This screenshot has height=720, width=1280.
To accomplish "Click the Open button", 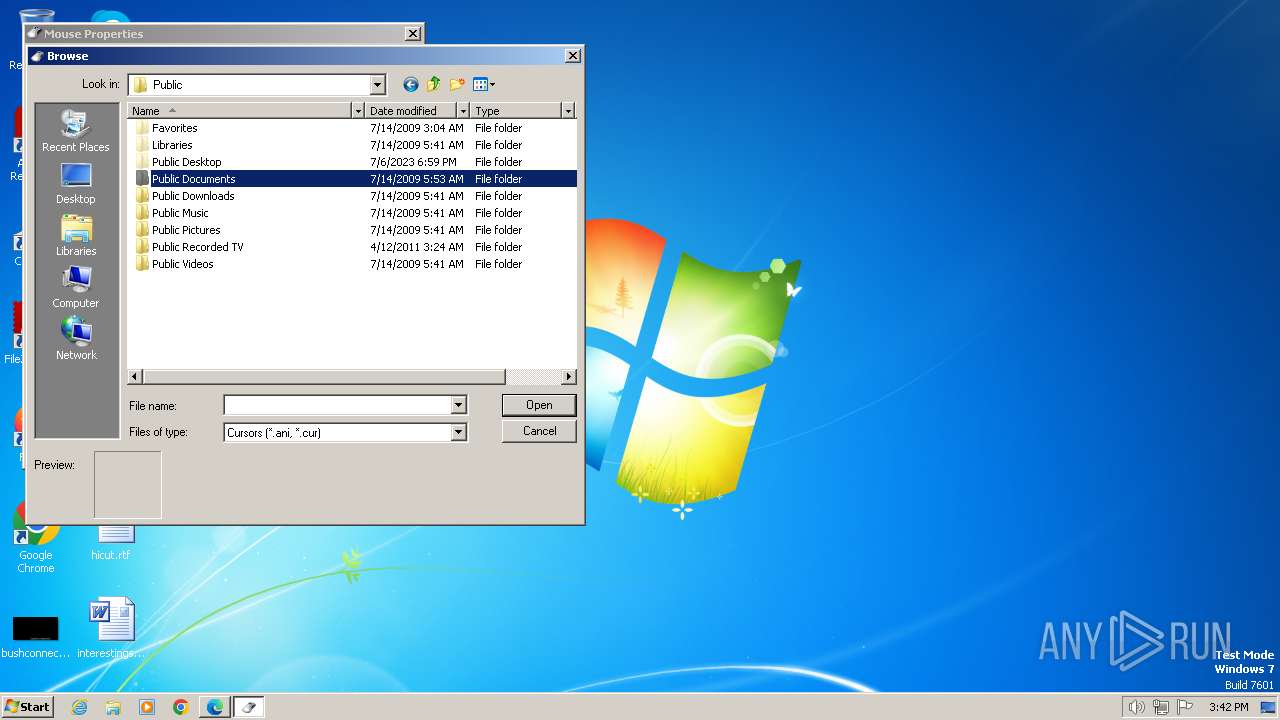I will click(539, 405).
